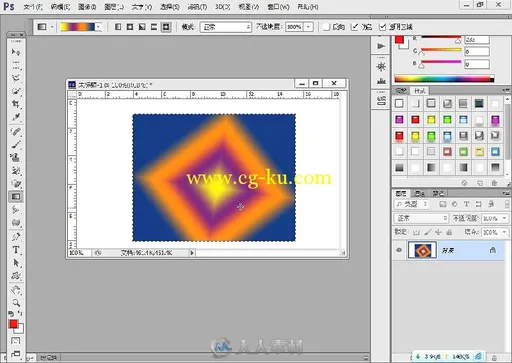Open the Histogram panel icon

point(381,81)
